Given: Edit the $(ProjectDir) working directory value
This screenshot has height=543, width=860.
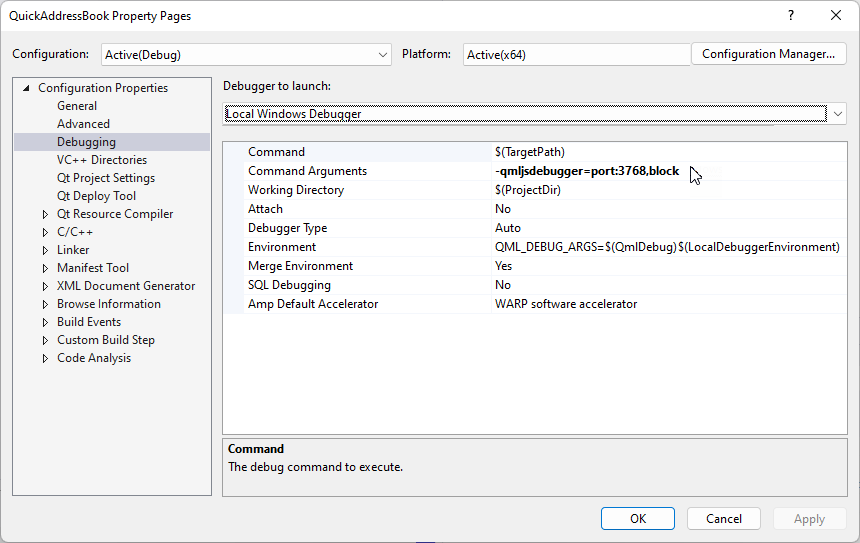Looking at the screenshot, I should click(528, 190).
